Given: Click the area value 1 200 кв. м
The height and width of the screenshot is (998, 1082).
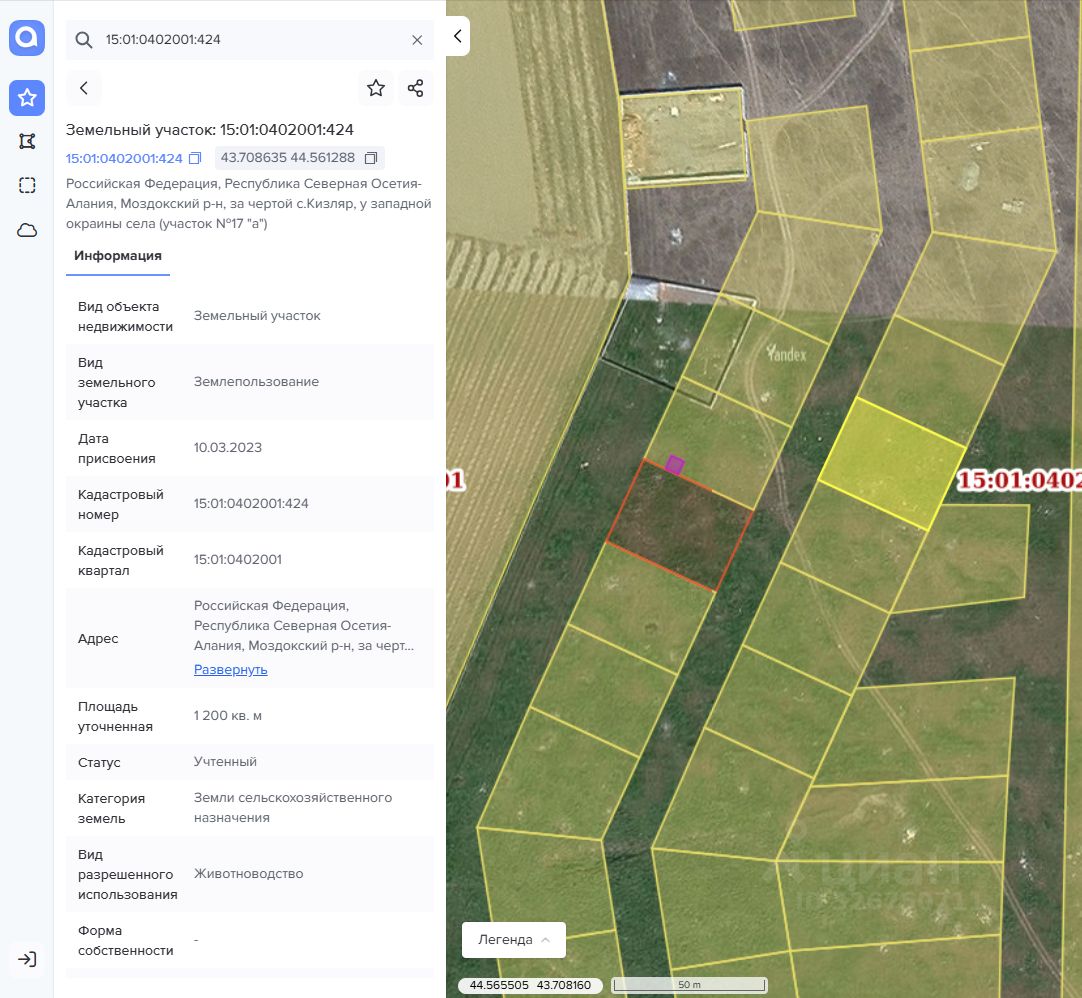Looking at the screenshot, I should pos(228,716).
